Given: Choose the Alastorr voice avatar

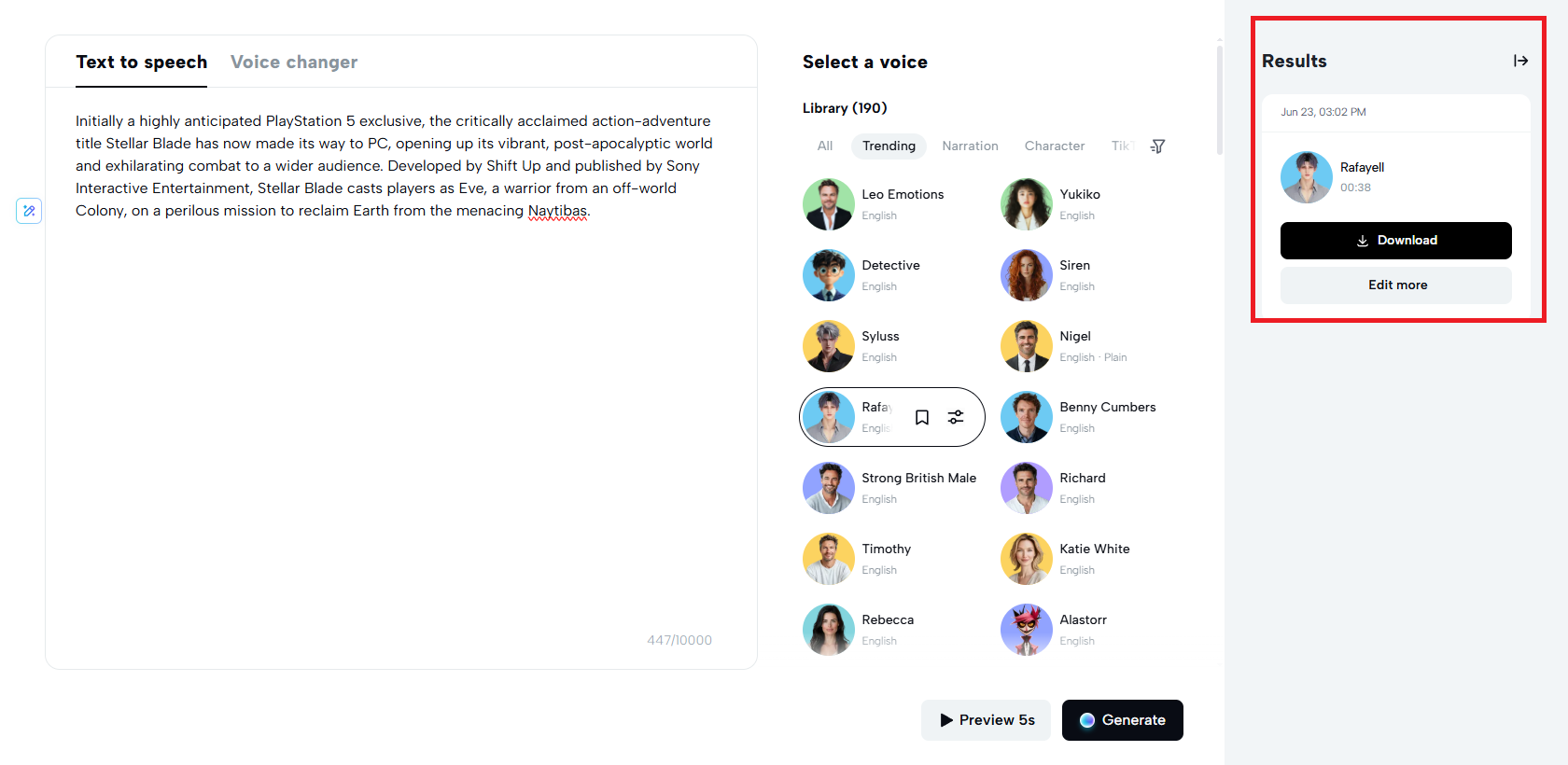Looking at the screenshot, I should 1027,630.
